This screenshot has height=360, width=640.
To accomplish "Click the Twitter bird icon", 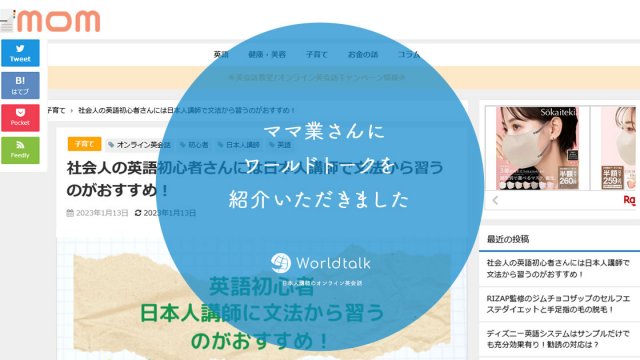I will click(x=20, y=48).
